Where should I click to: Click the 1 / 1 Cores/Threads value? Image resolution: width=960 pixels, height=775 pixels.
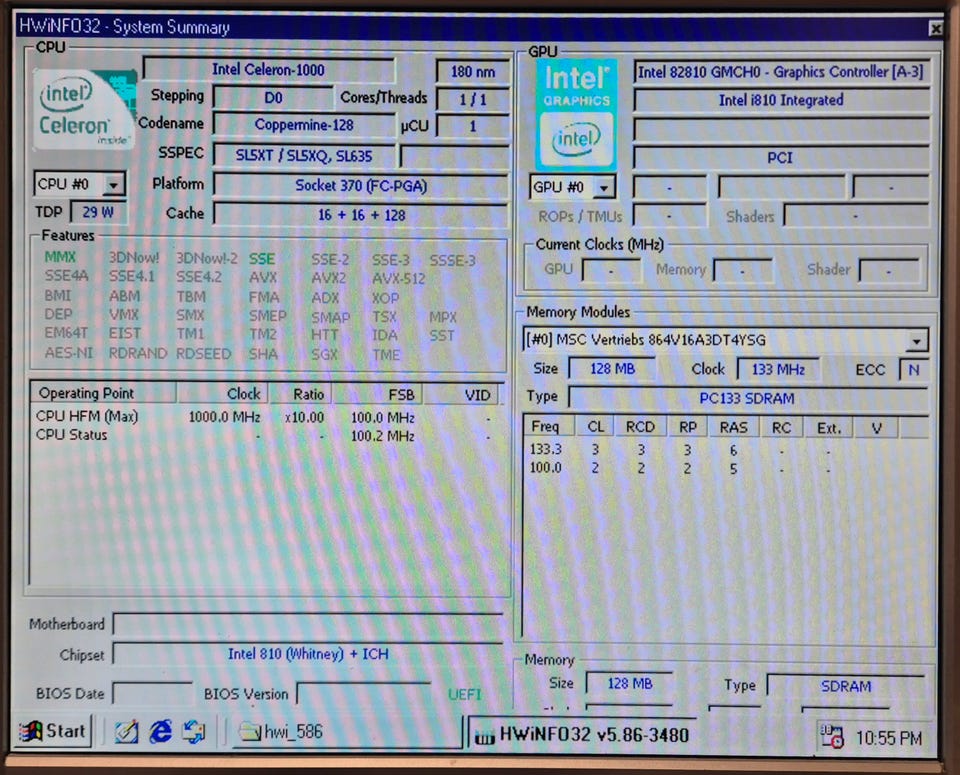[472, 99]
